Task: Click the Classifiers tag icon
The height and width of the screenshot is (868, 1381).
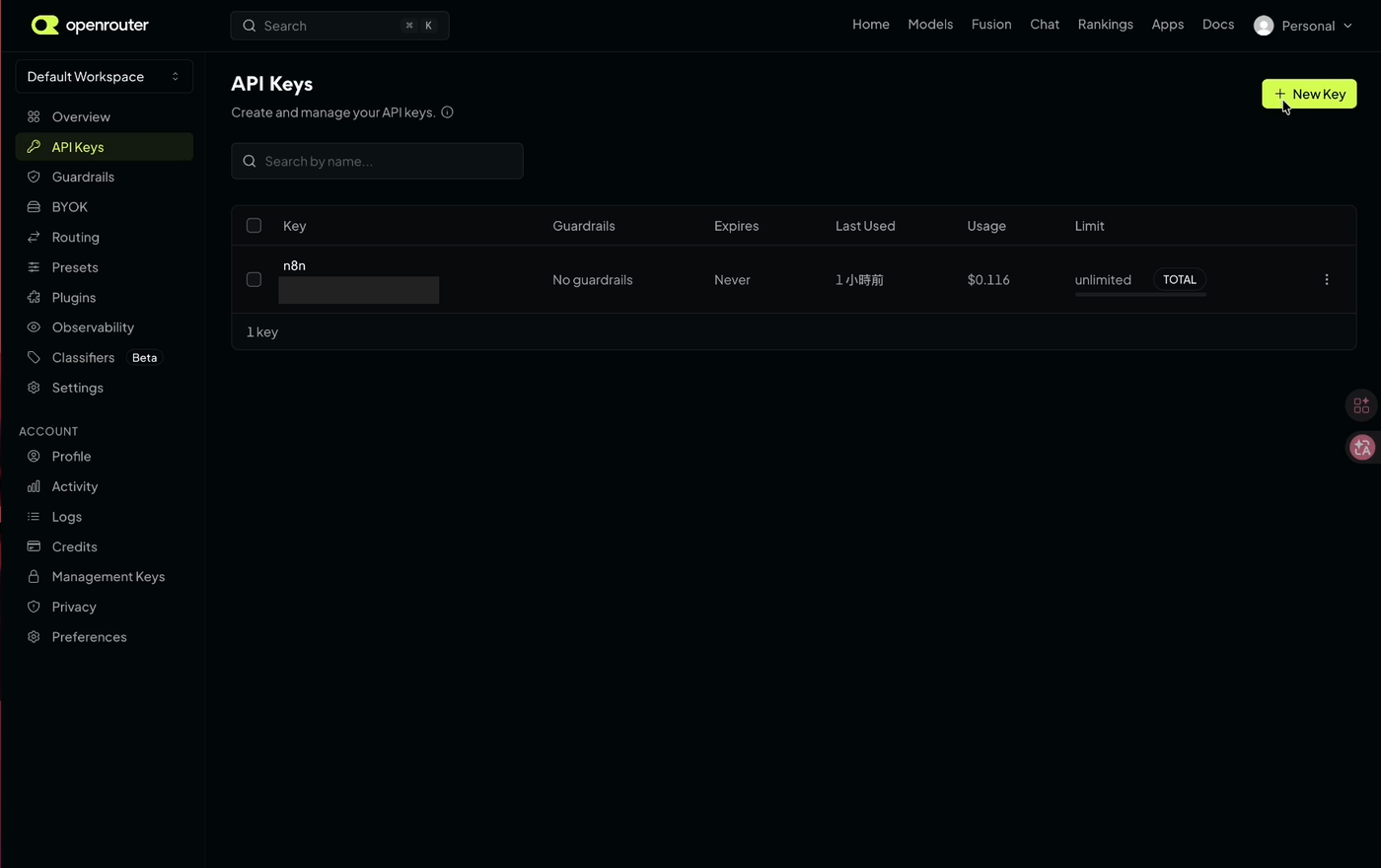Action: (x=34, y=357)
